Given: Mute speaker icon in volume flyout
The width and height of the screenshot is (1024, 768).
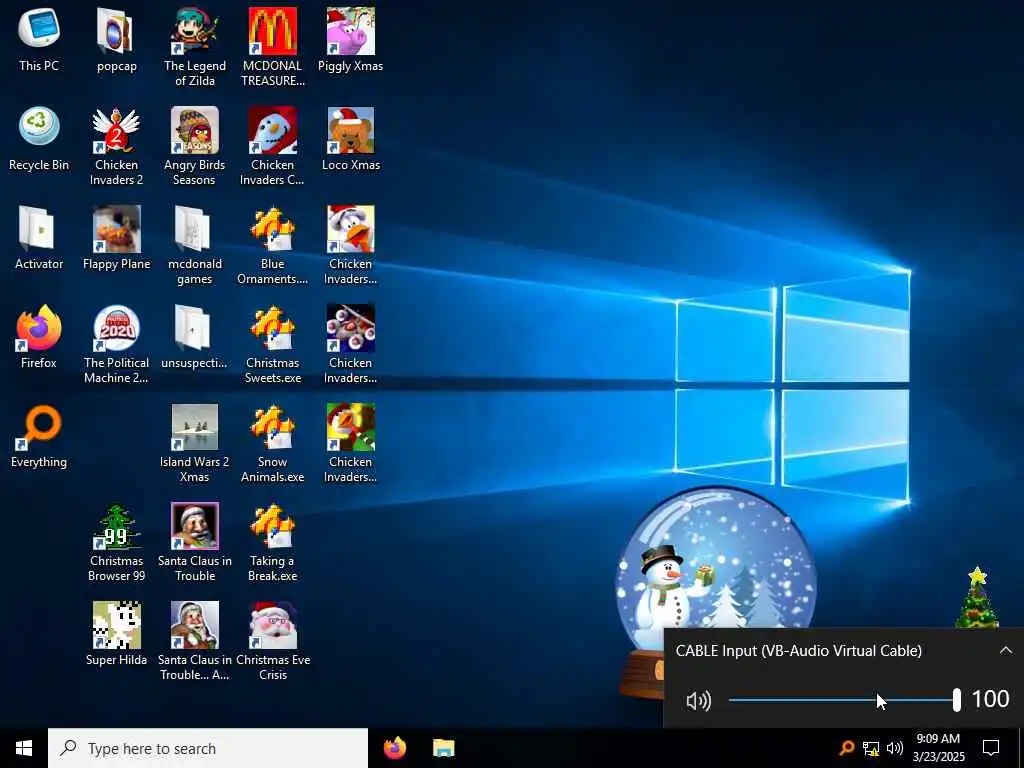Looking at the screenshot, I should pyautogui.click(x=698, y=701).
